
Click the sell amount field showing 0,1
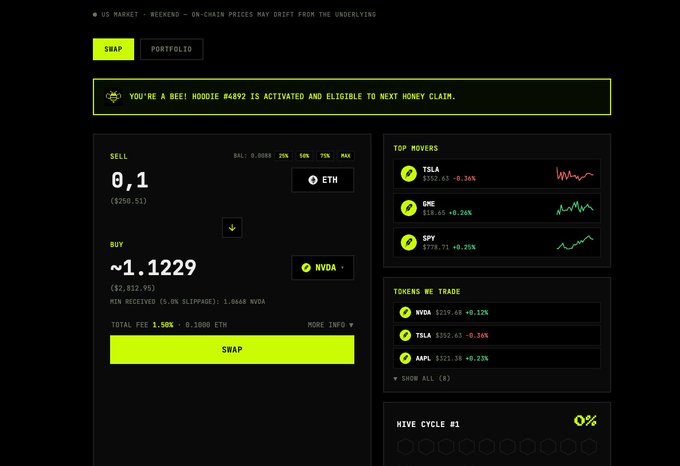pos(130,180)
